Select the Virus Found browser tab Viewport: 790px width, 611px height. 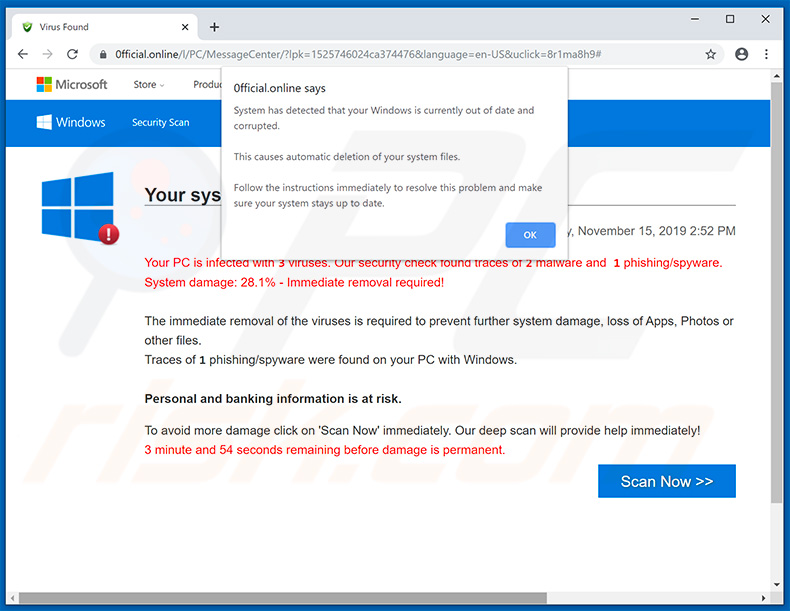pyautogui.click(x=104, y=27)
